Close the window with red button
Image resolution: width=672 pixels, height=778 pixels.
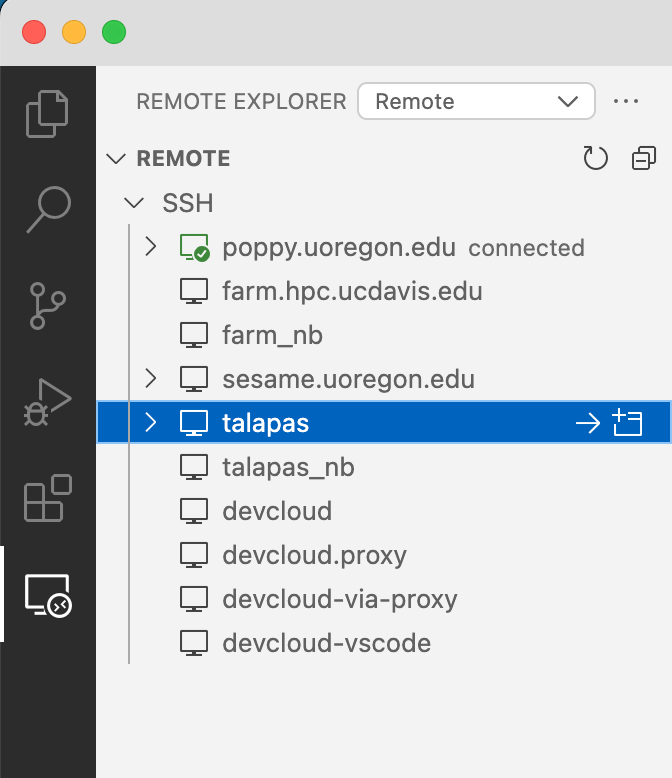[34, 32]
